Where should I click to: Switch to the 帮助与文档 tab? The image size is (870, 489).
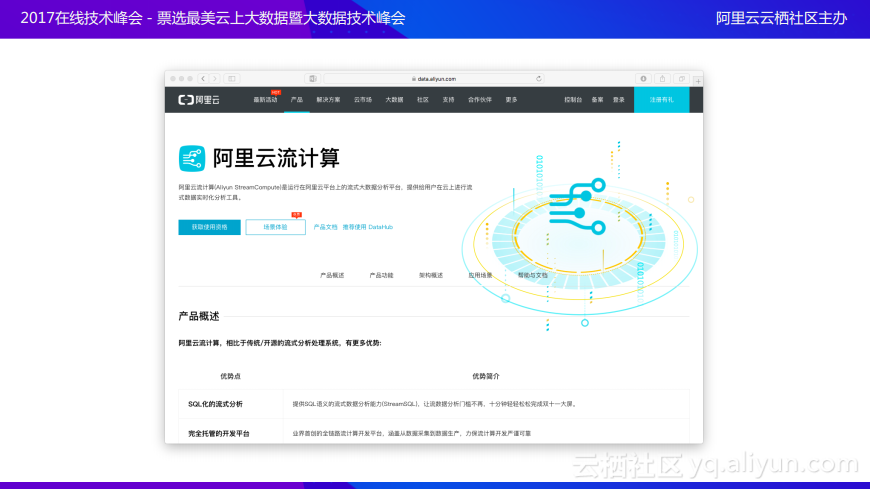(533, 275)
